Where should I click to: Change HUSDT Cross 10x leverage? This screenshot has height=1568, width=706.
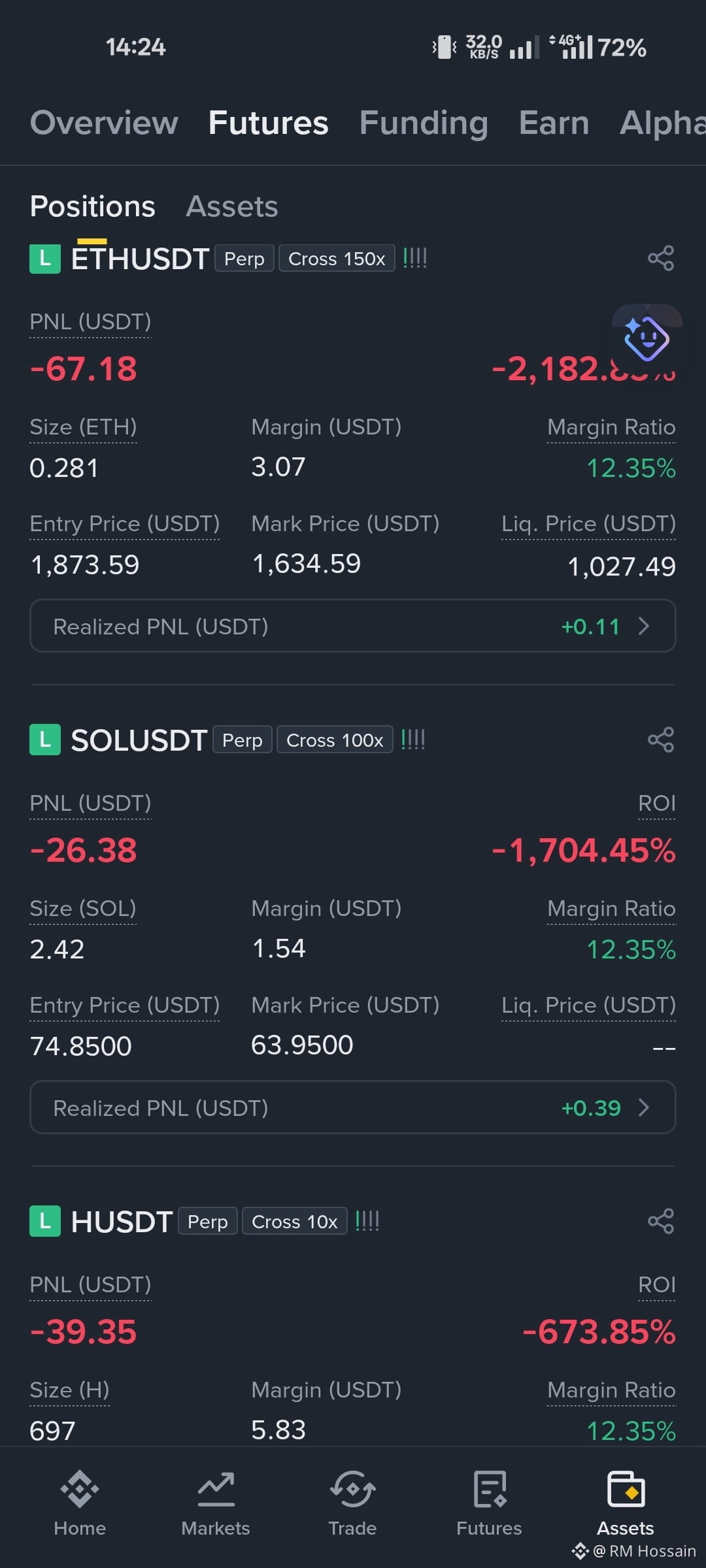click(x=295, y=1221)
